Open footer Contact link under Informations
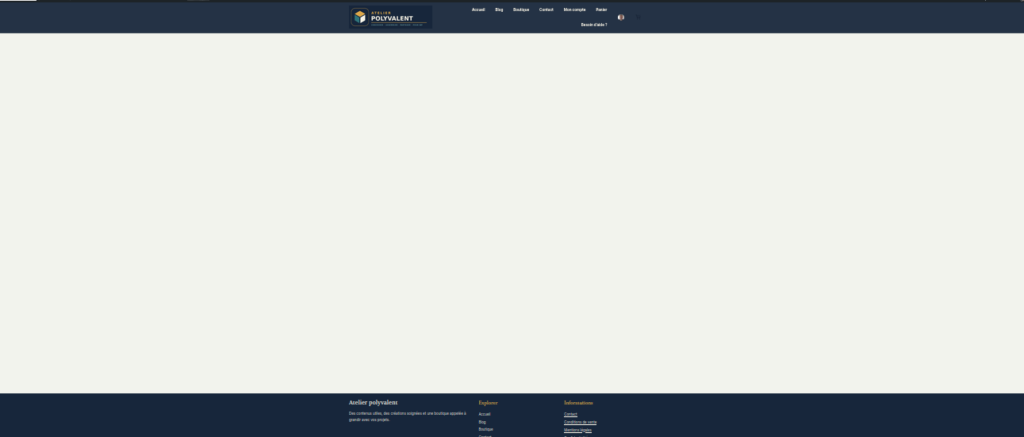The width and height of the screenshot is (1024, 437). click(x=571, y=414)
